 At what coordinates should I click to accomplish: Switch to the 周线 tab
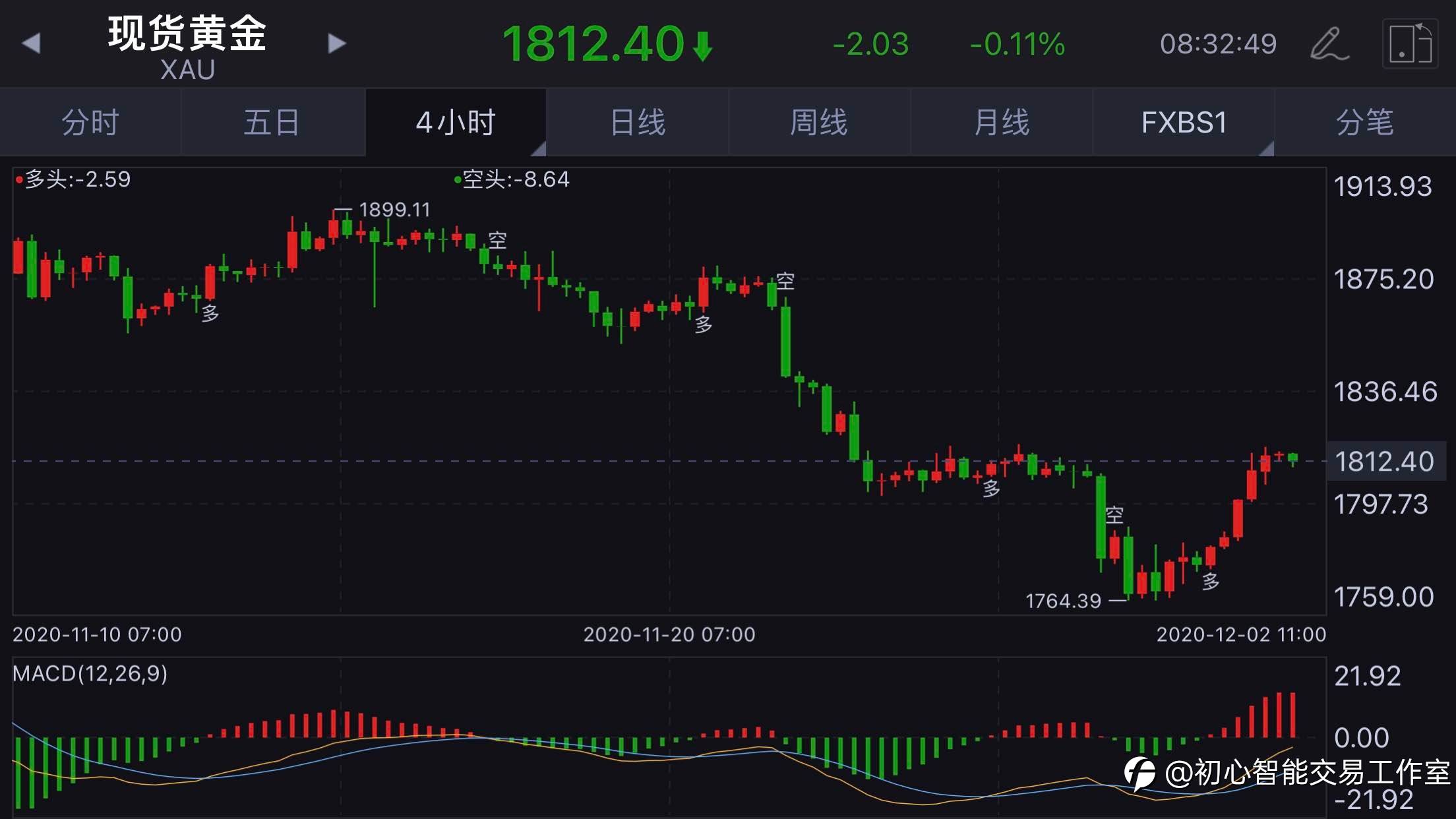[820, 123]
